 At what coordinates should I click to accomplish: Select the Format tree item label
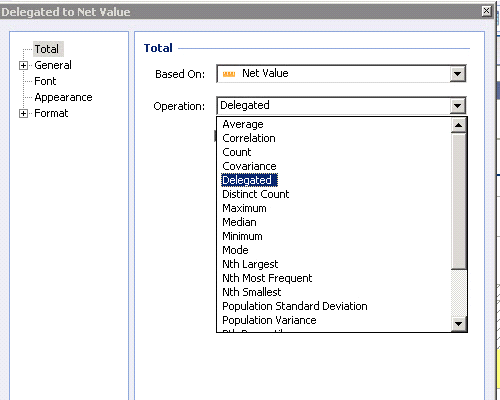coord(51,113)
